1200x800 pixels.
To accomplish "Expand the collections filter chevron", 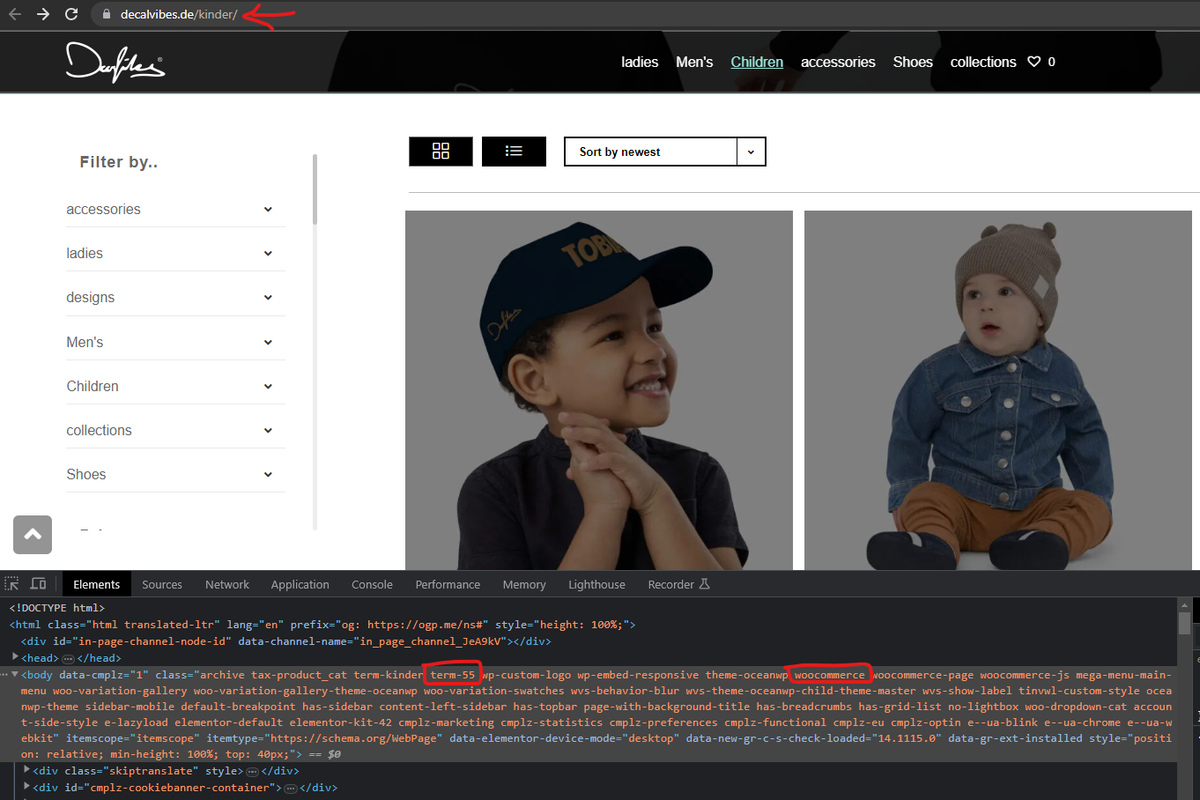I will [268, 430].
